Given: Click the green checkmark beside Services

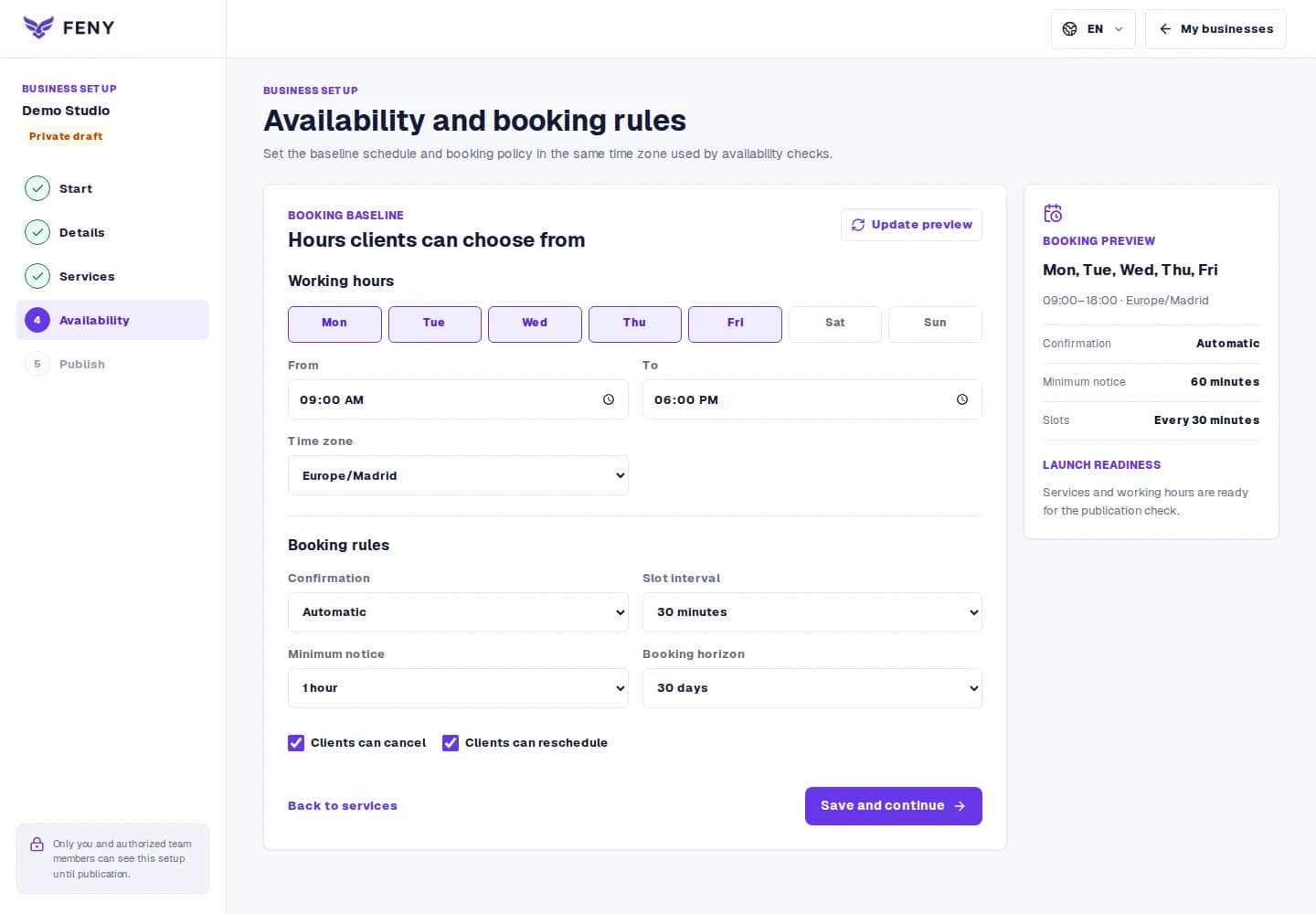Looking at the screenshot, I should click(x=37, y=276).
